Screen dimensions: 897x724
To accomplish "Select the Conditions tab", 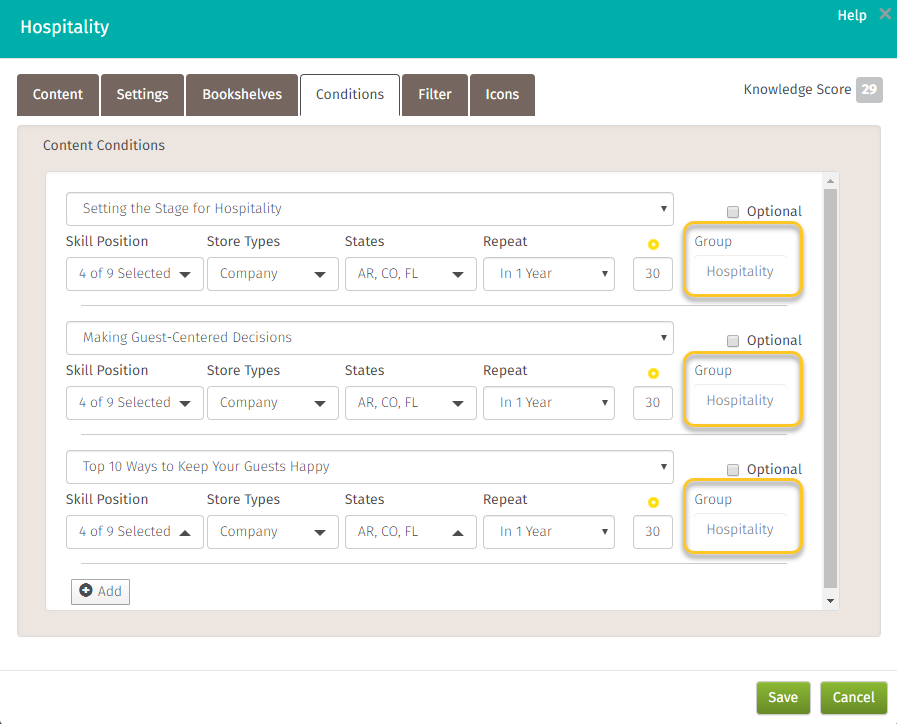I will coord(350,95).
